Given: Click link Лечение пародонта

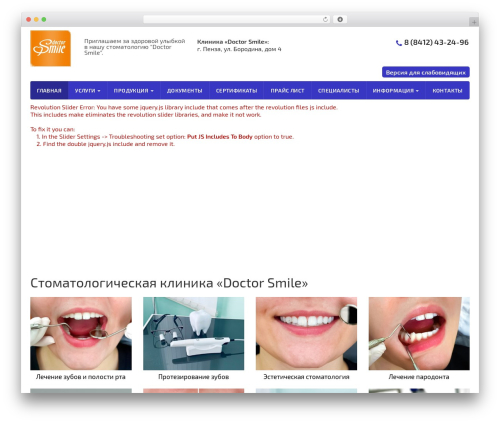Looking at the screenshot, I should point(419,377).
